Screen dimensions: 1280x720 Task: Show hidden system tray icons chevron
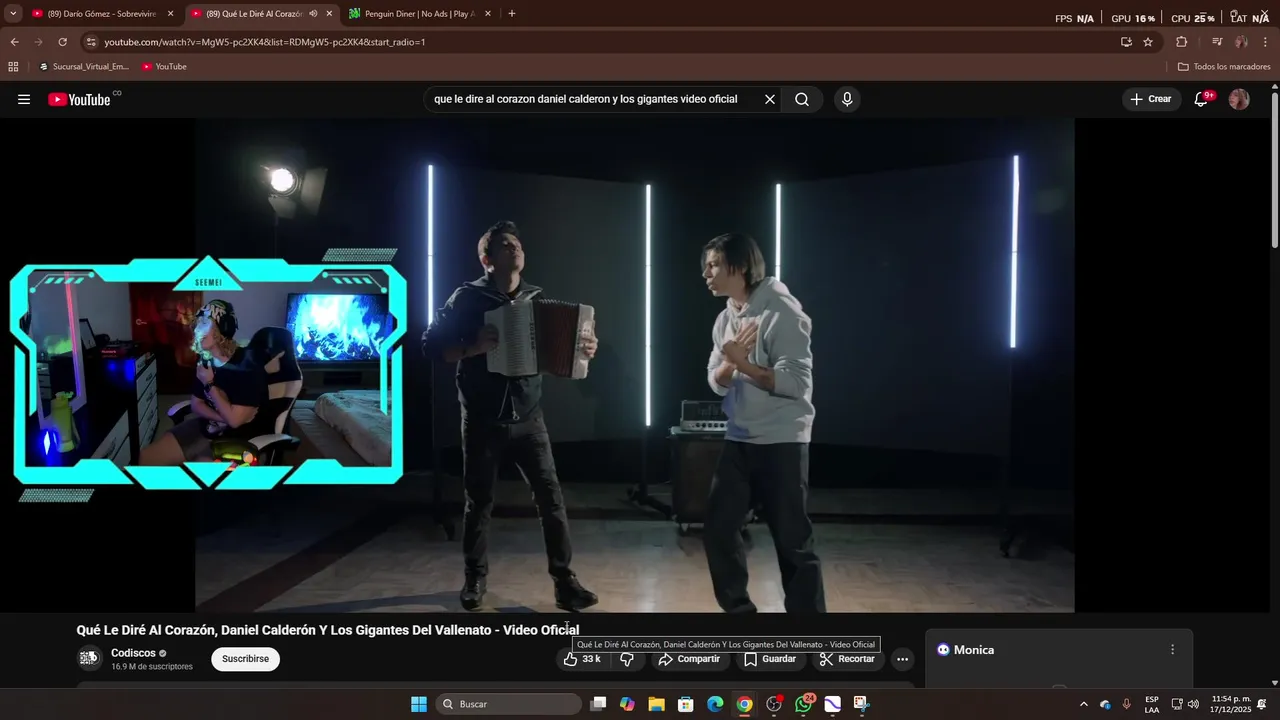pyautogui.click(x=1084, y=704)
